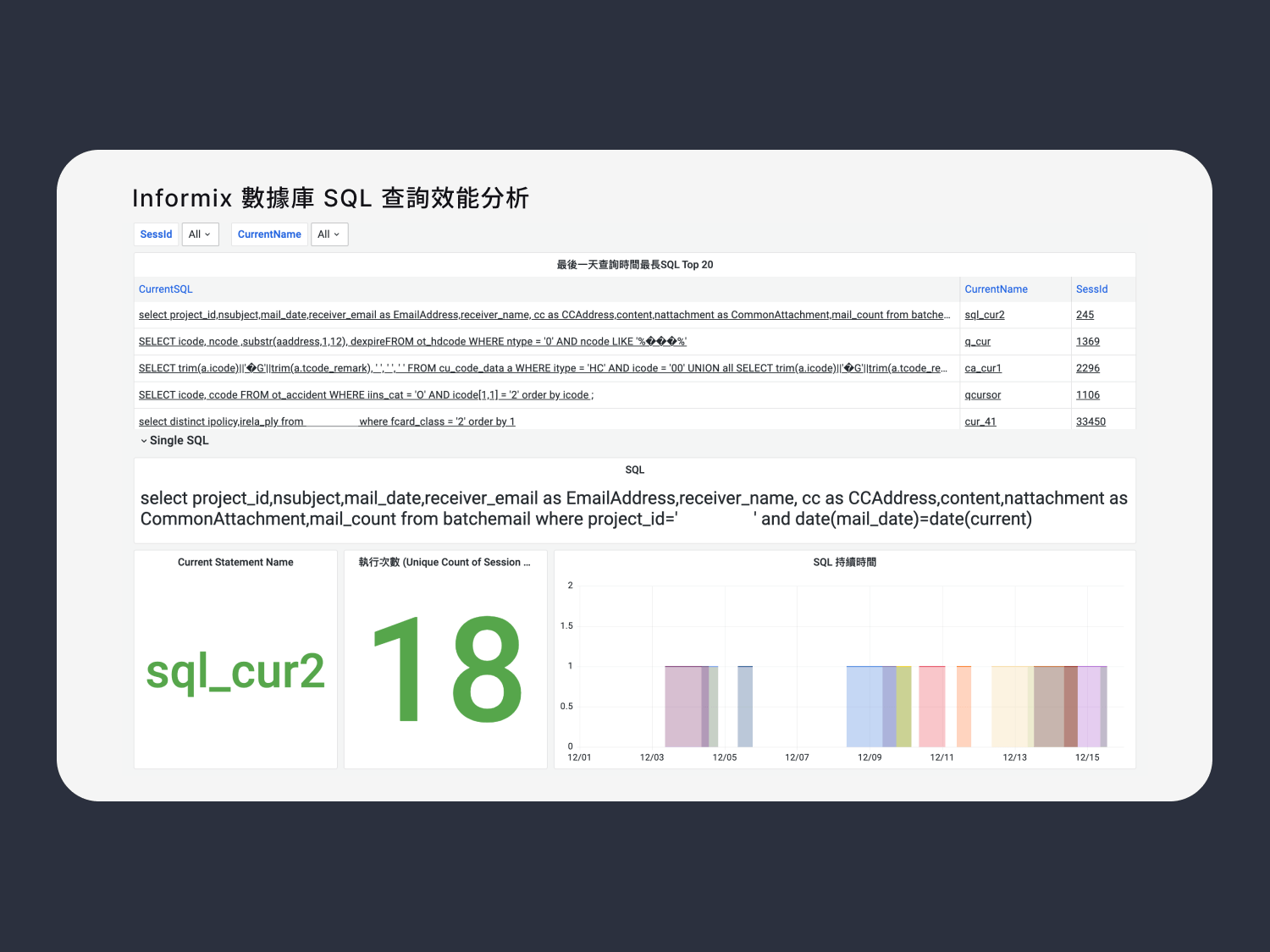Image resolution: width=1270 pixels, height=952 pixels.
Task: Click the ot_hdcode SELECT query link
Action: pyautogui.click(x=412, y=342)
